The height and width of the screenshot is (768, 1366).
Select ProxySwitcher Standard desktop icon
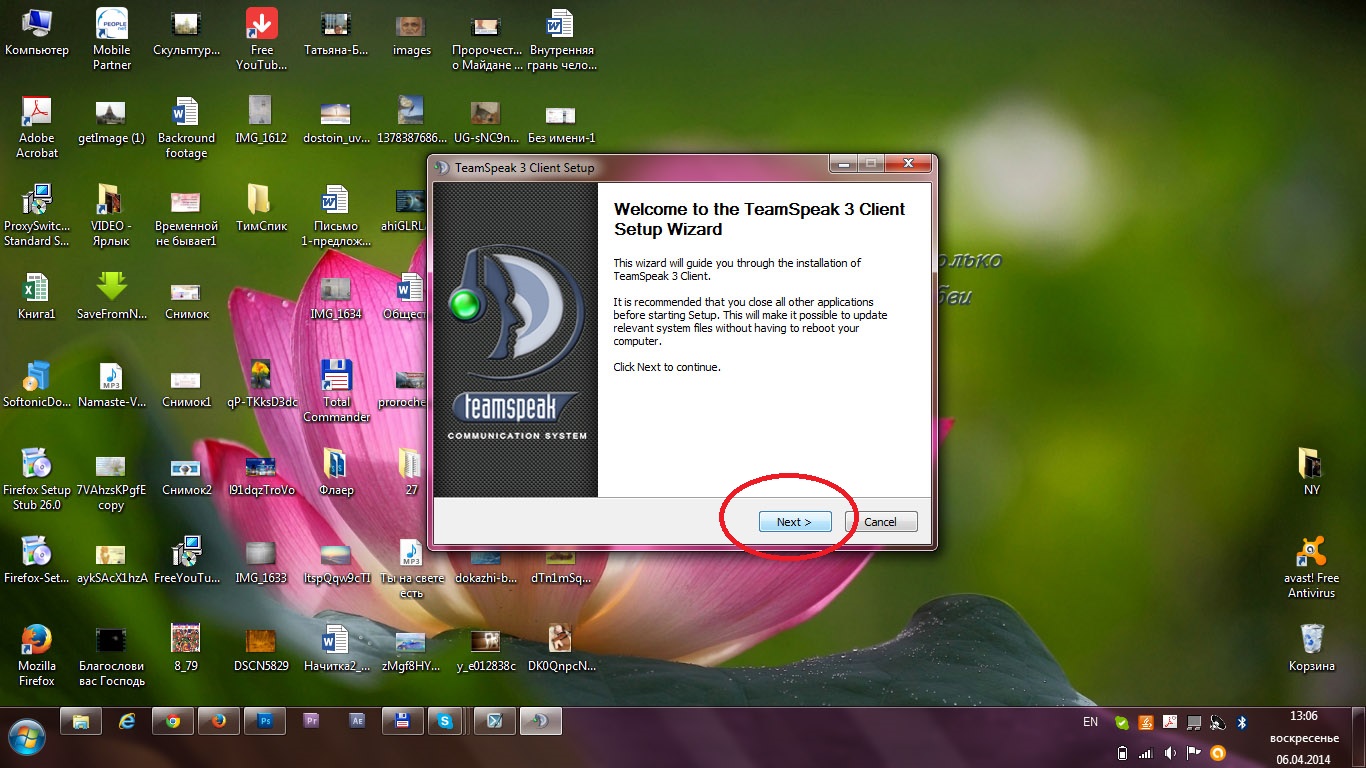[x=37, y=215]
